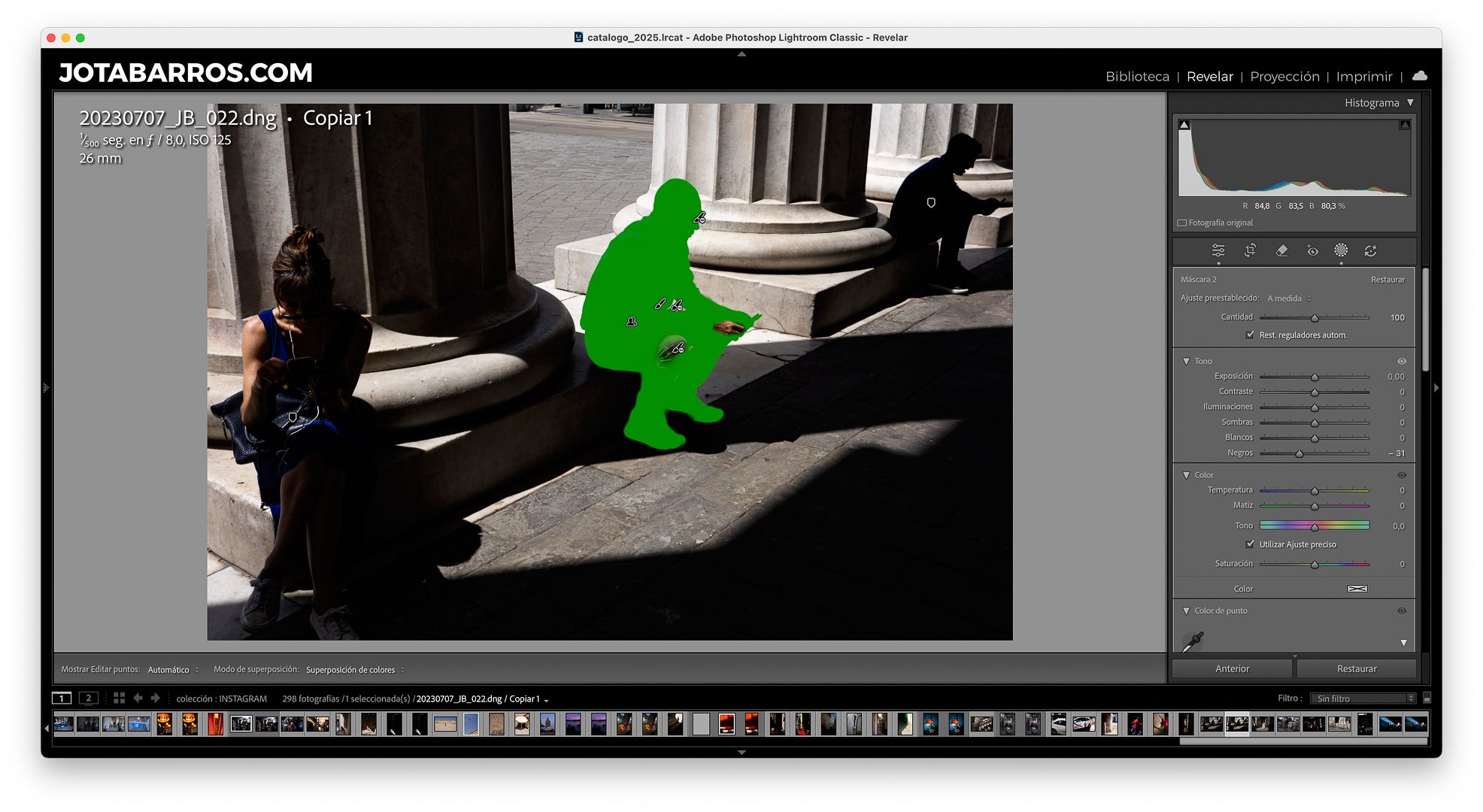Collapse the Color panel section

[x=1187, y=474]
